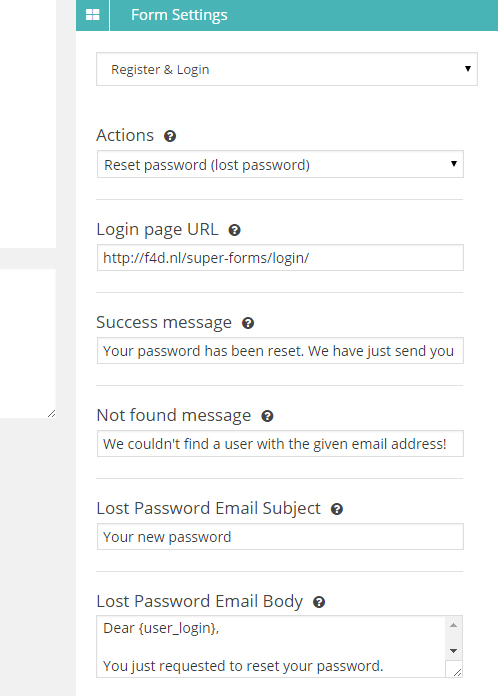Screen dimensions: 498x696
Task: Open the Register & Login settings dropdown
Action: click(287, 69)
